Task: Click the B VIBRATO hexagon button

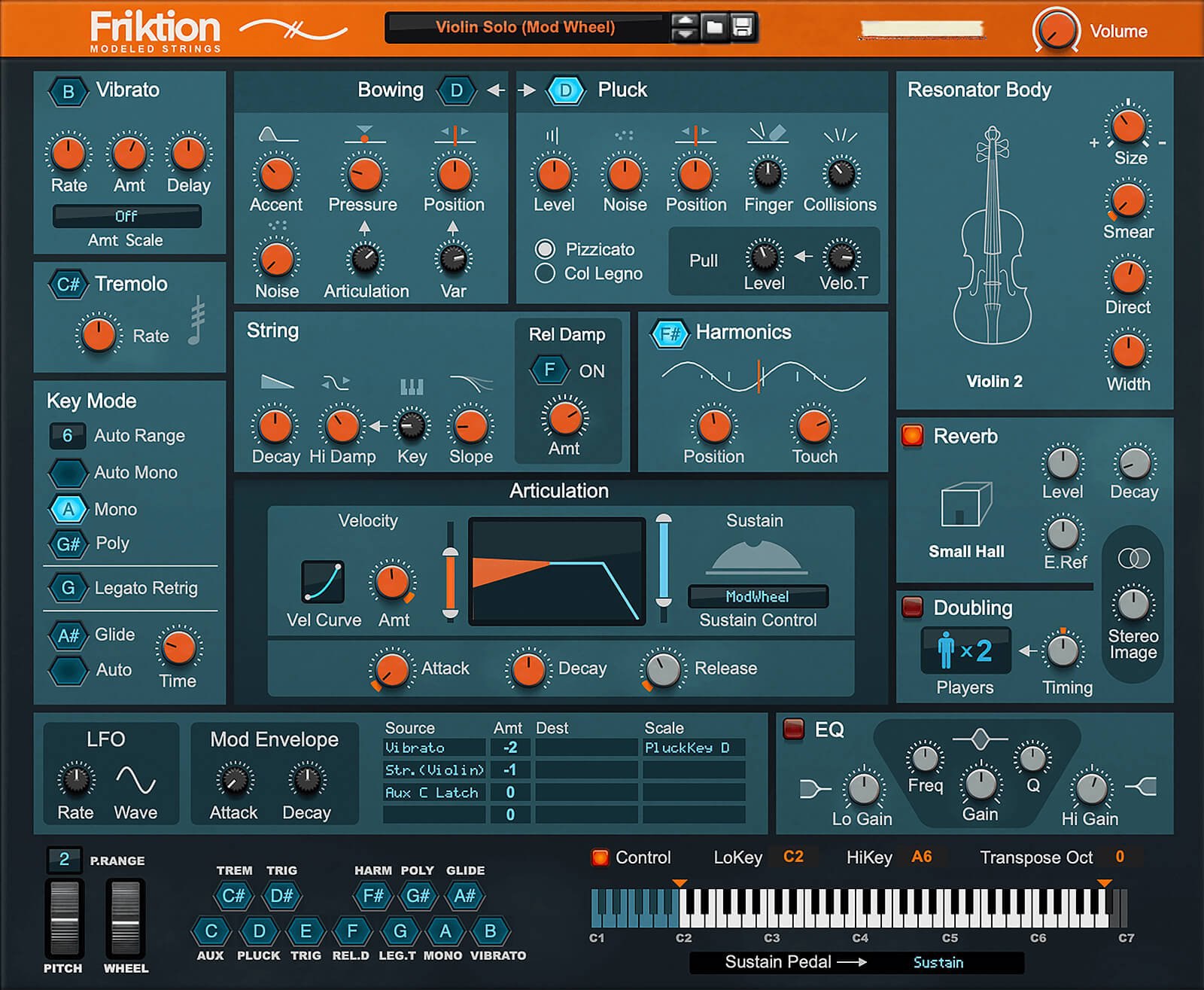Action: [67, 90]
